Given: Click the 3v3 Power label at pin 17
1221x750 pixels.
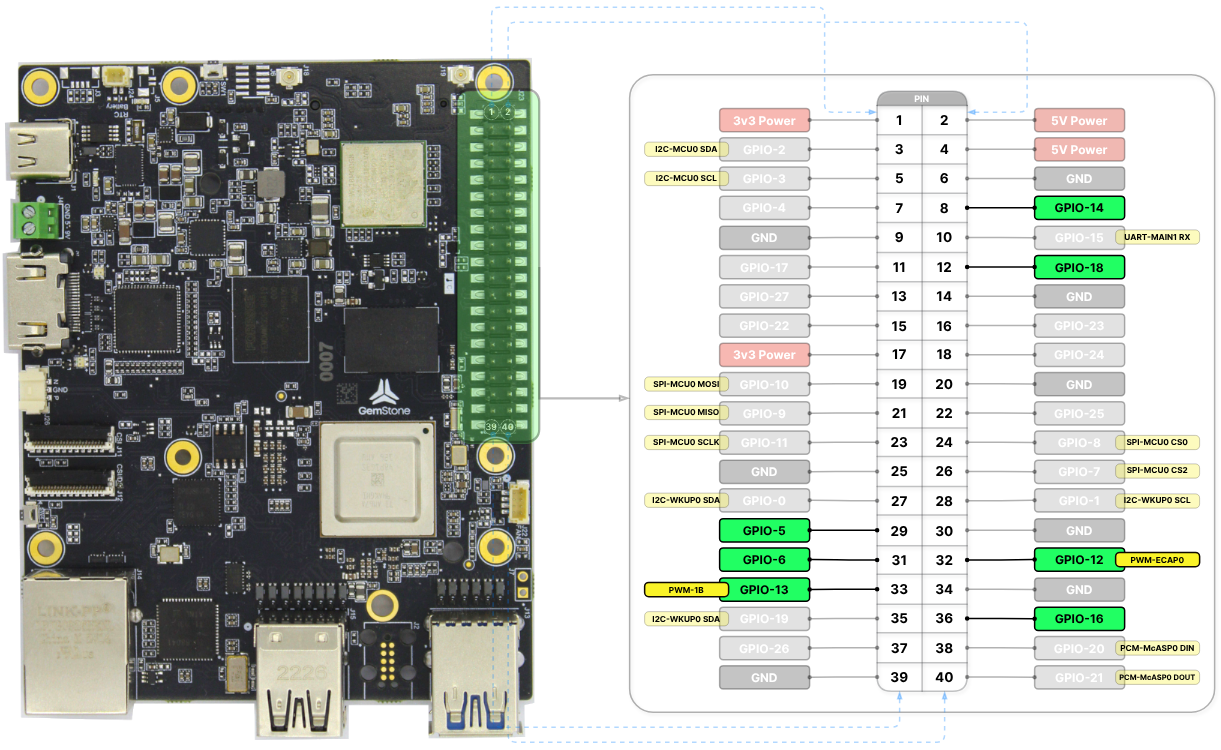Looking at the screenshot, I should pyautogui.click(x=764, y=354).
